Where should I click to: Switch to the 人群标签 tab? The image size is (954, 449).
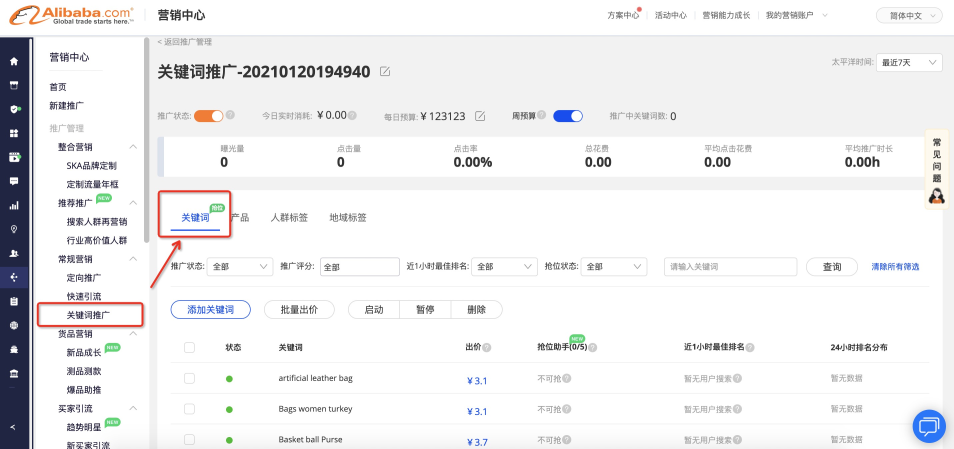click(289, 217)
